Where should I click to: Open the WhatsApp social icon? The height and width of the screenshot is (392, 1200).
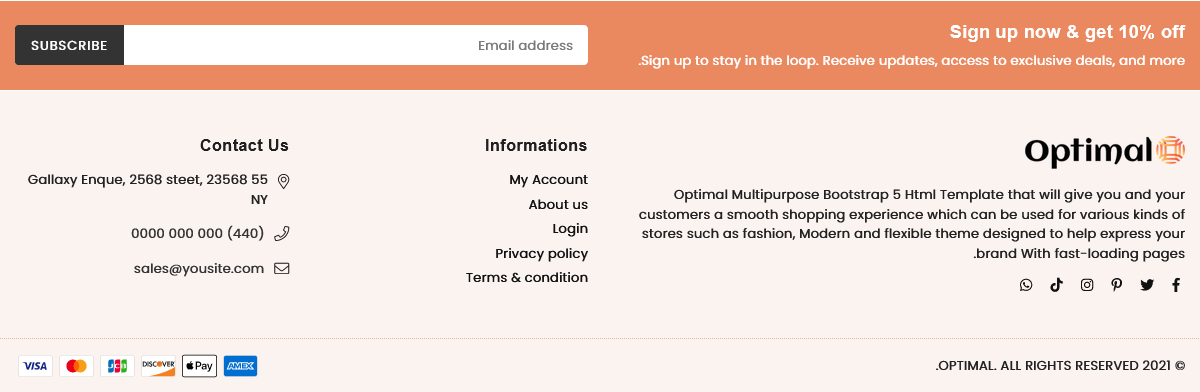click(x=1026, y=285)
